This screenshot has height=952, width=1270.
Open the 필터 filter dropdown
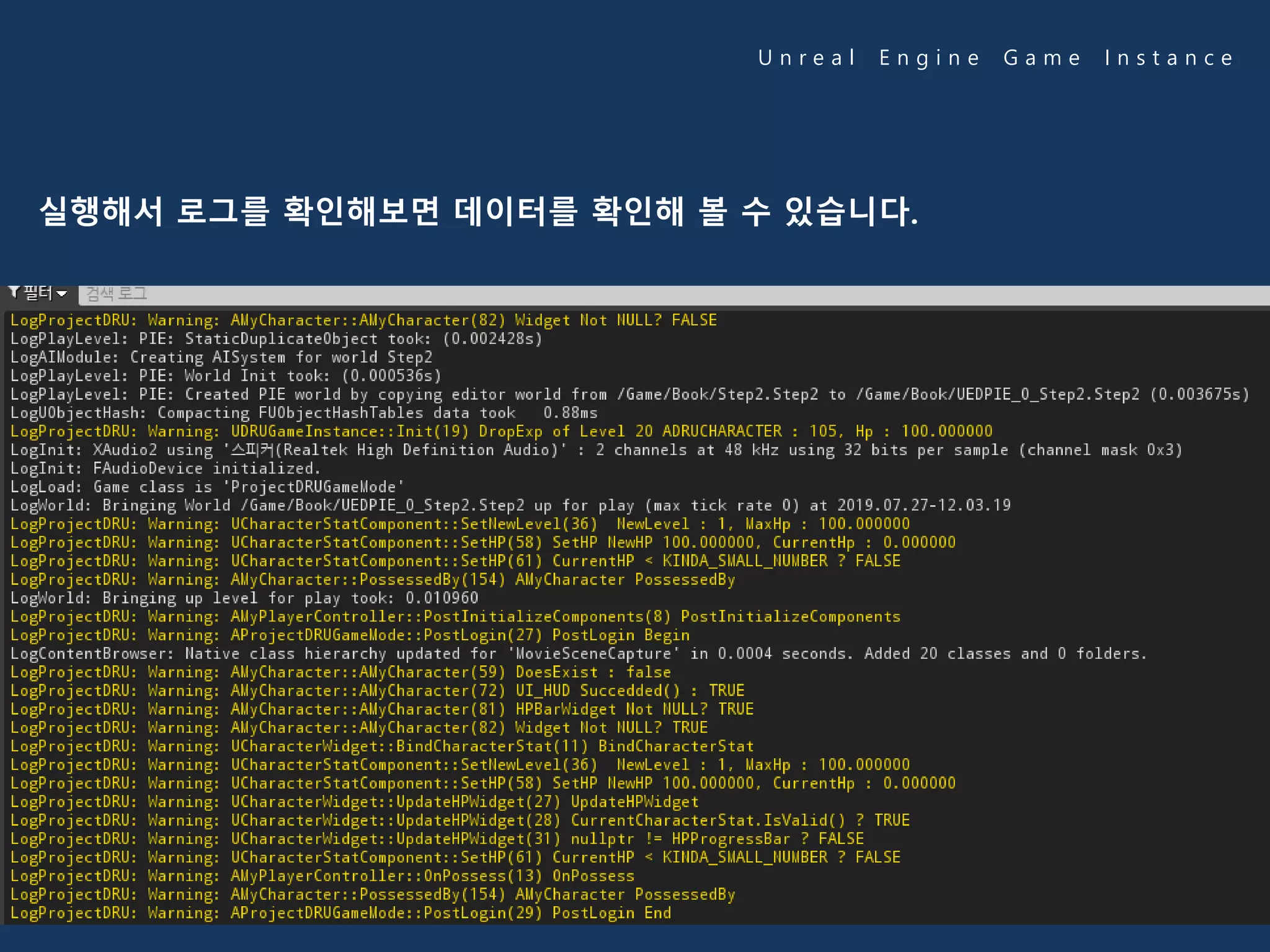click(x=38, y=293)
